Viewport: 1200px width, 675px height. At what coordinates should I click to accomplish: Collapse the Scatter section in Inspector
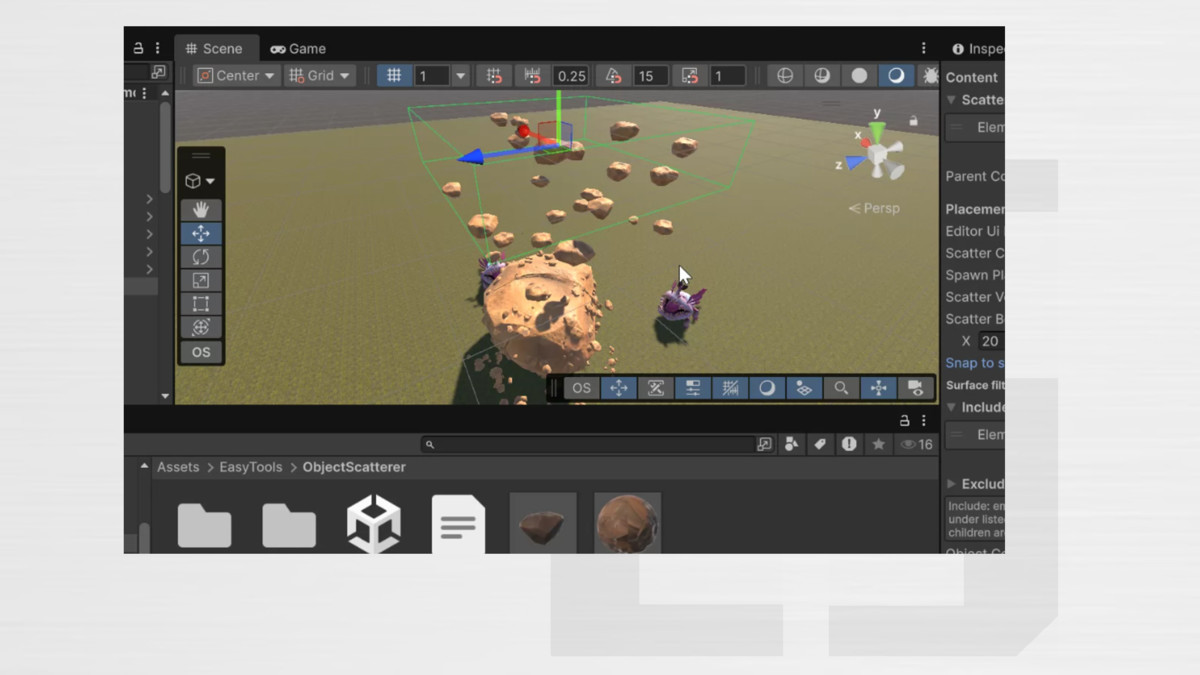[951, 100]
